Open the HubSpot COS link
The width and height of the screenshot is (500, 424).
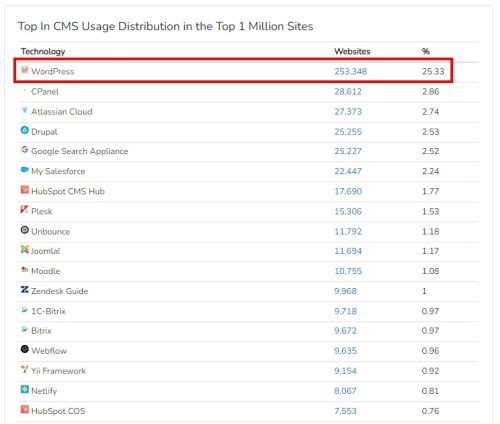(x=58, y=411)
